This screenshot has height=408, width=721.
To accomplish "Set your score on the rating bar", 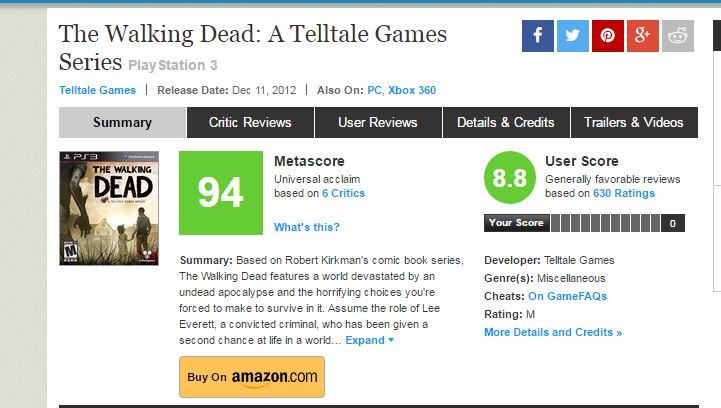I will (x=606, y=223).
